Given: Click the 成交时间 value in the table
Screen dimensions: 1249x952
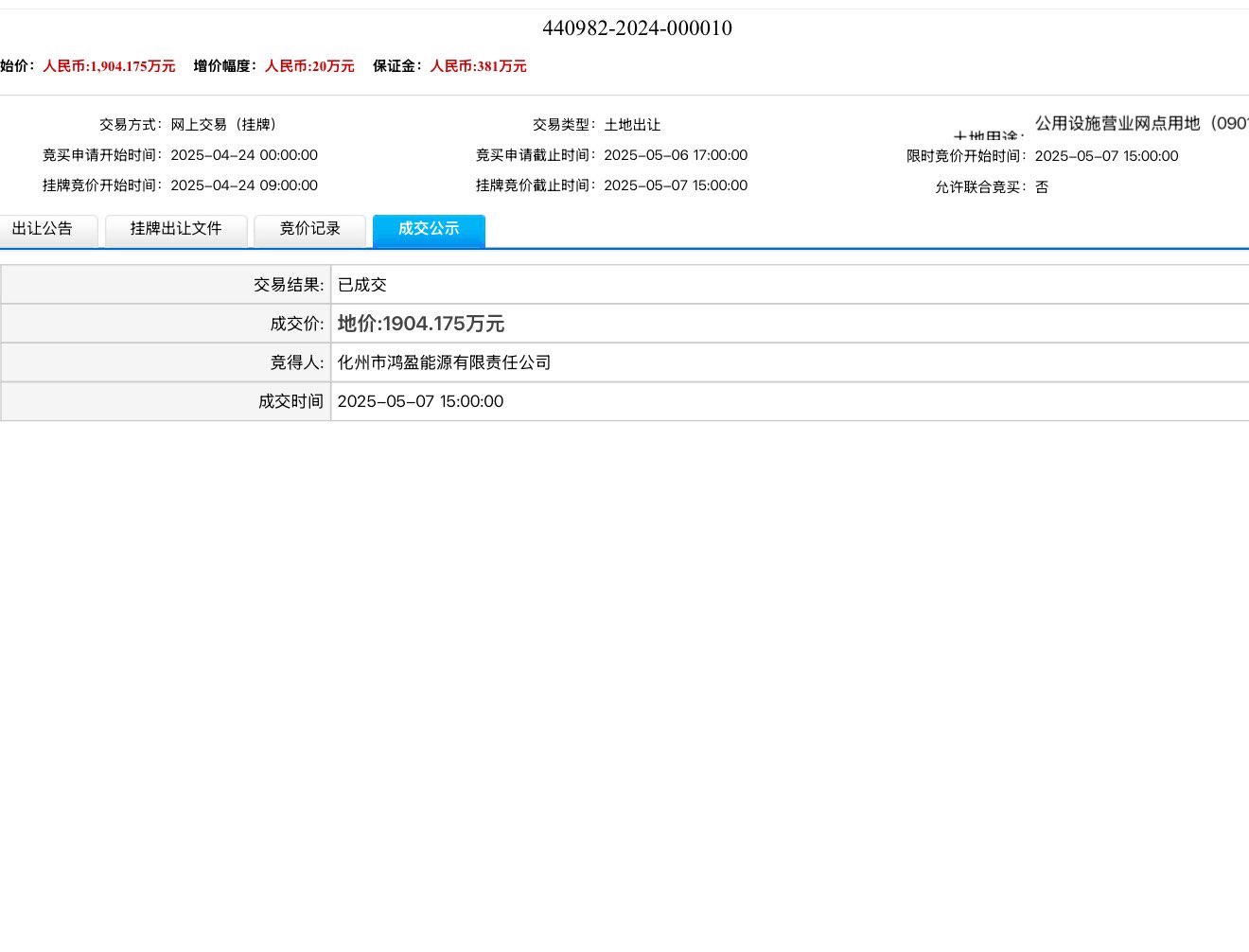Looking at the screenshot, I should 420,401.
